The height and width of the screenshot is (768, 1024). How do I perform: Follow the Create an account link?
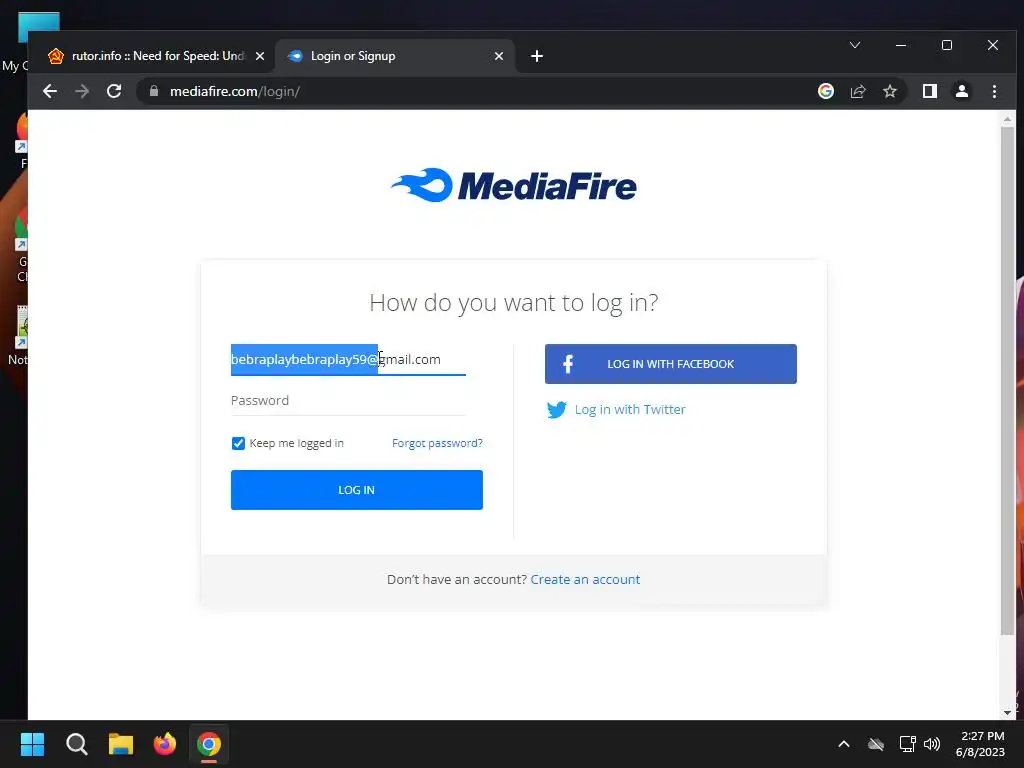[x=585, y=579]
